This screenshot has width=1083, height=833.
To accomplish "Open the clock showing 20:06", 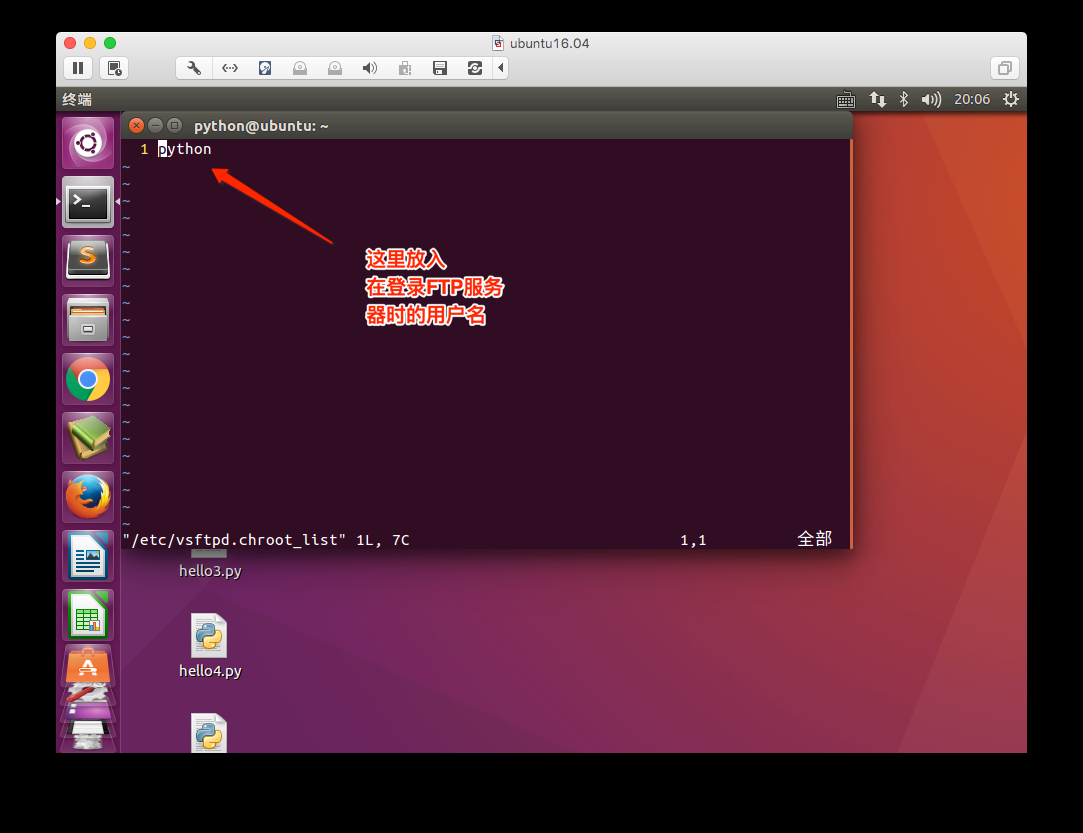I will (x=972, y=99).
